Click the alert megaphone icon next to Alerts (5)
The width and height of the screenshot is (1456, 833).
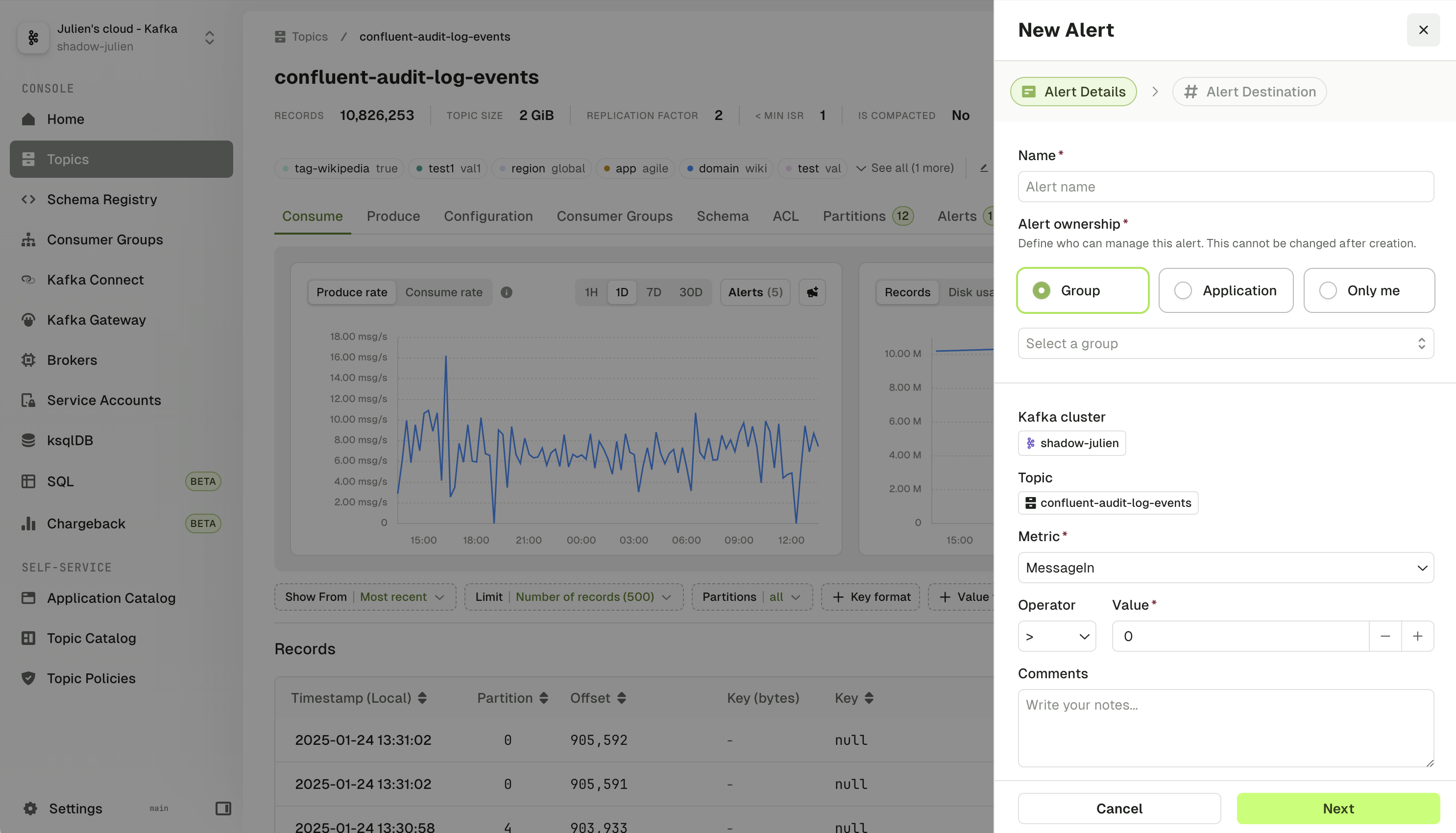coord(812,292)
